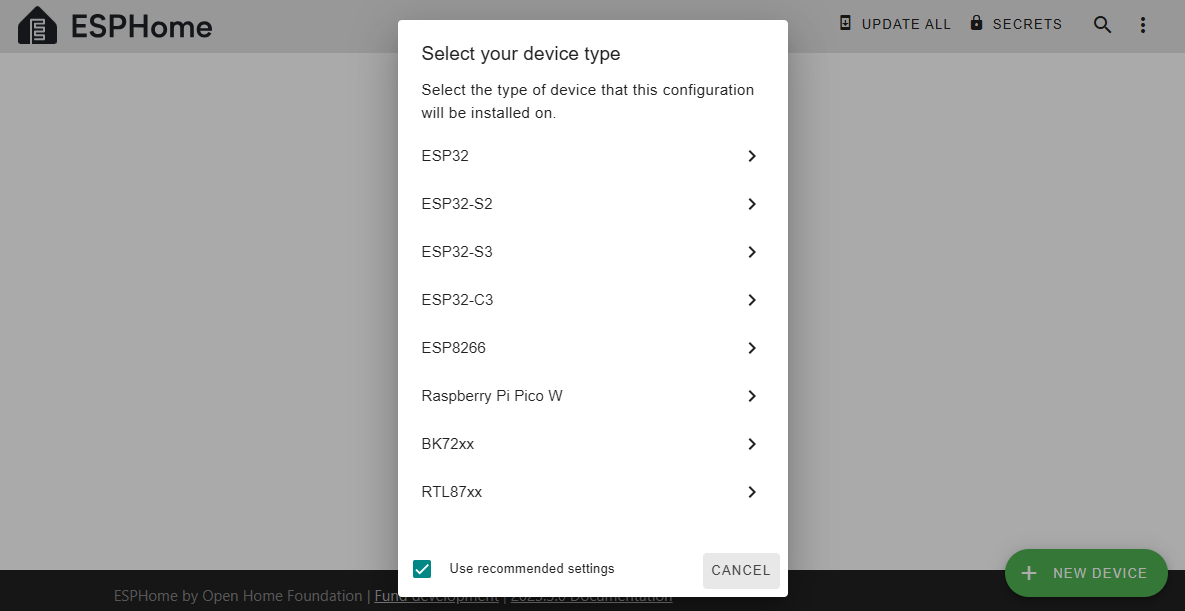The height and width of the screenshot is (611, 1185).
Task: Click the chevron arrow beside ESP32
Action: point(752,156)
